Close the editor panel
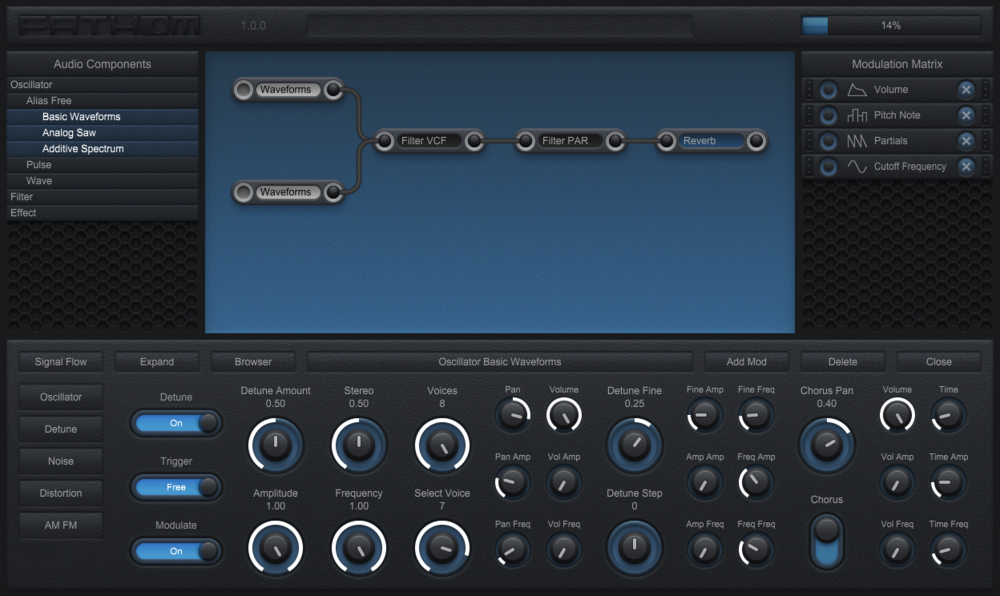The image size is (1000, 596). (x=939, y=361)
